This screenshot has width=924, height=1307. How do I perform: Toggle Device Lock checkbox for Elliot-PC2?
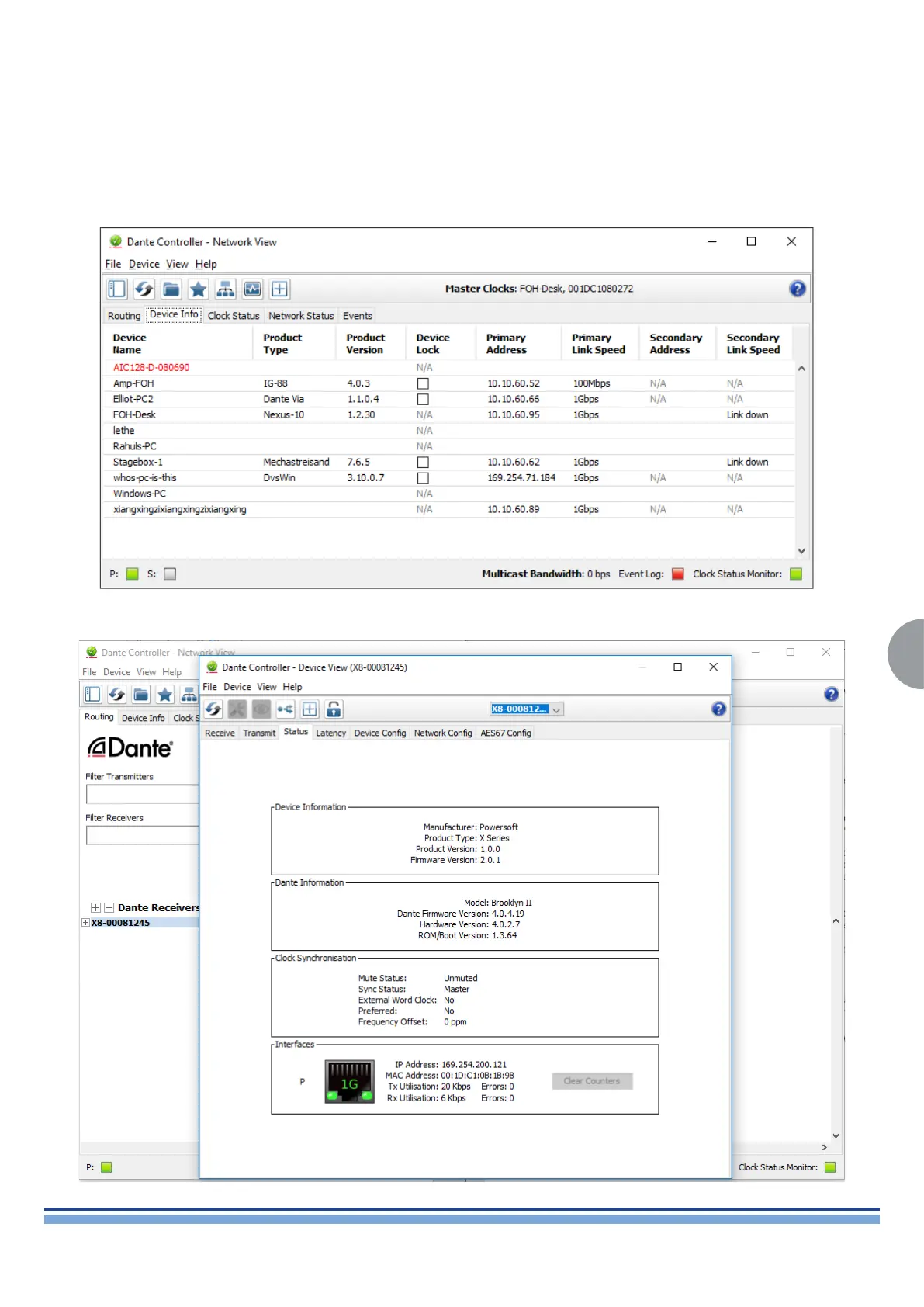pos(423,399)
